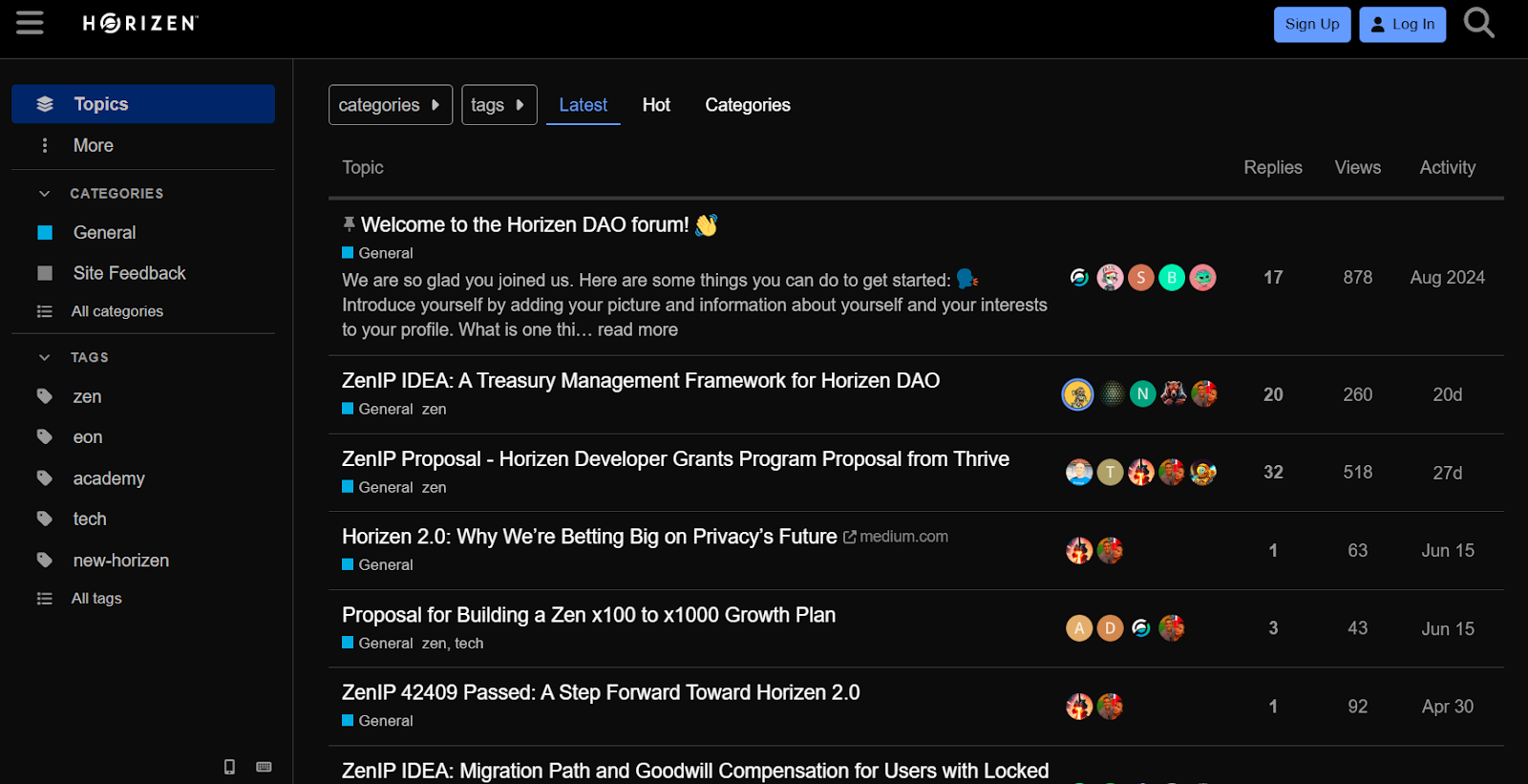This screenshot has width=1528, height=784.
Task: Click tech tag under Growth Plan topic
Action: [469, 644]
